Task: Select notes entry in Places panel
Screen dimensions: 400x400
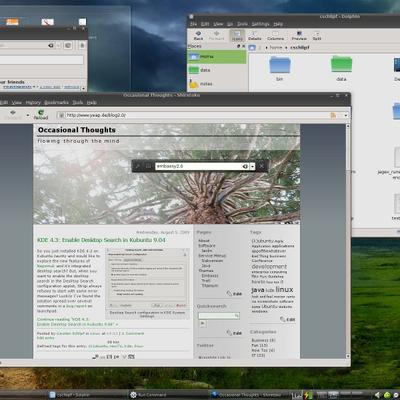Action: (217, 84)
